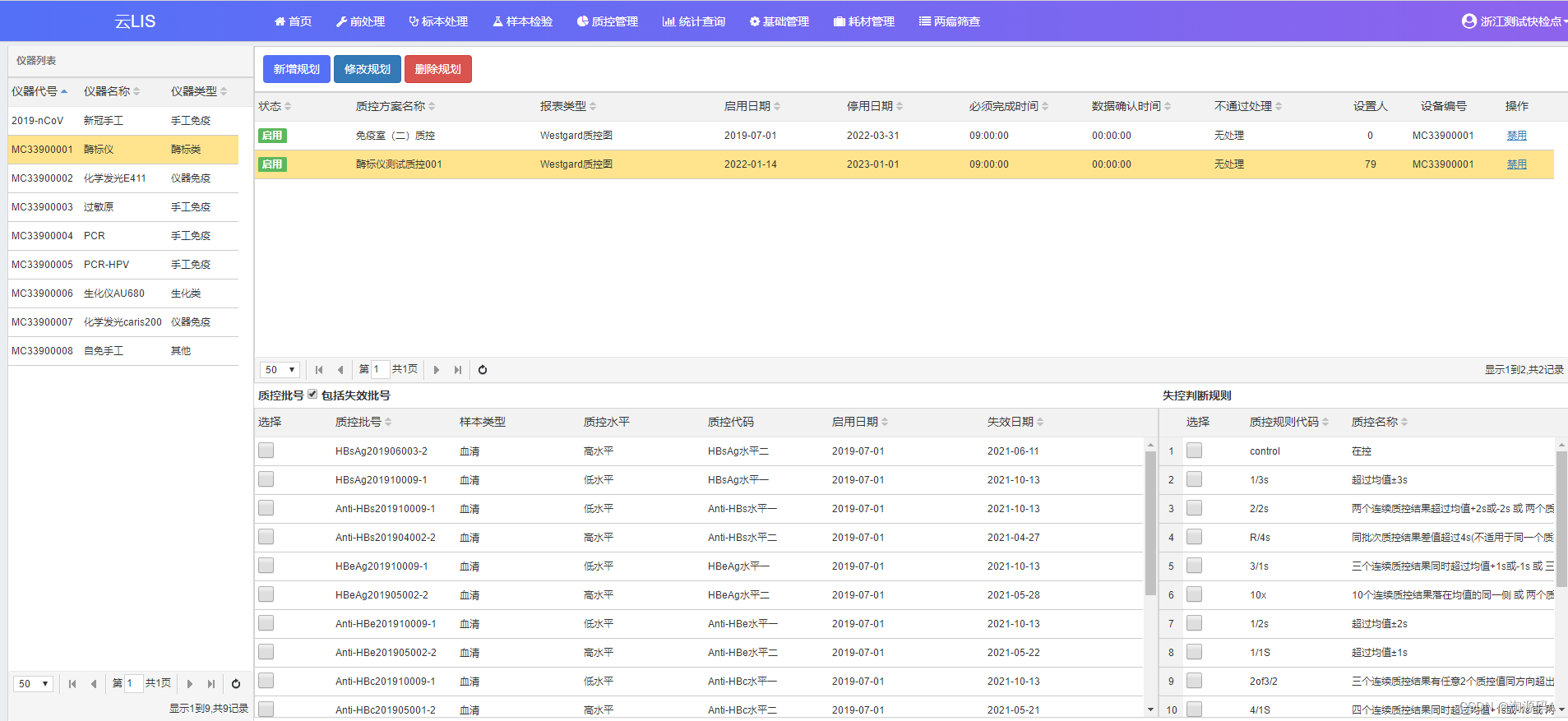This screenshot has width=1568, height=721.
Task: Click the 新增规划 button
Action: (x=297, y=69)
